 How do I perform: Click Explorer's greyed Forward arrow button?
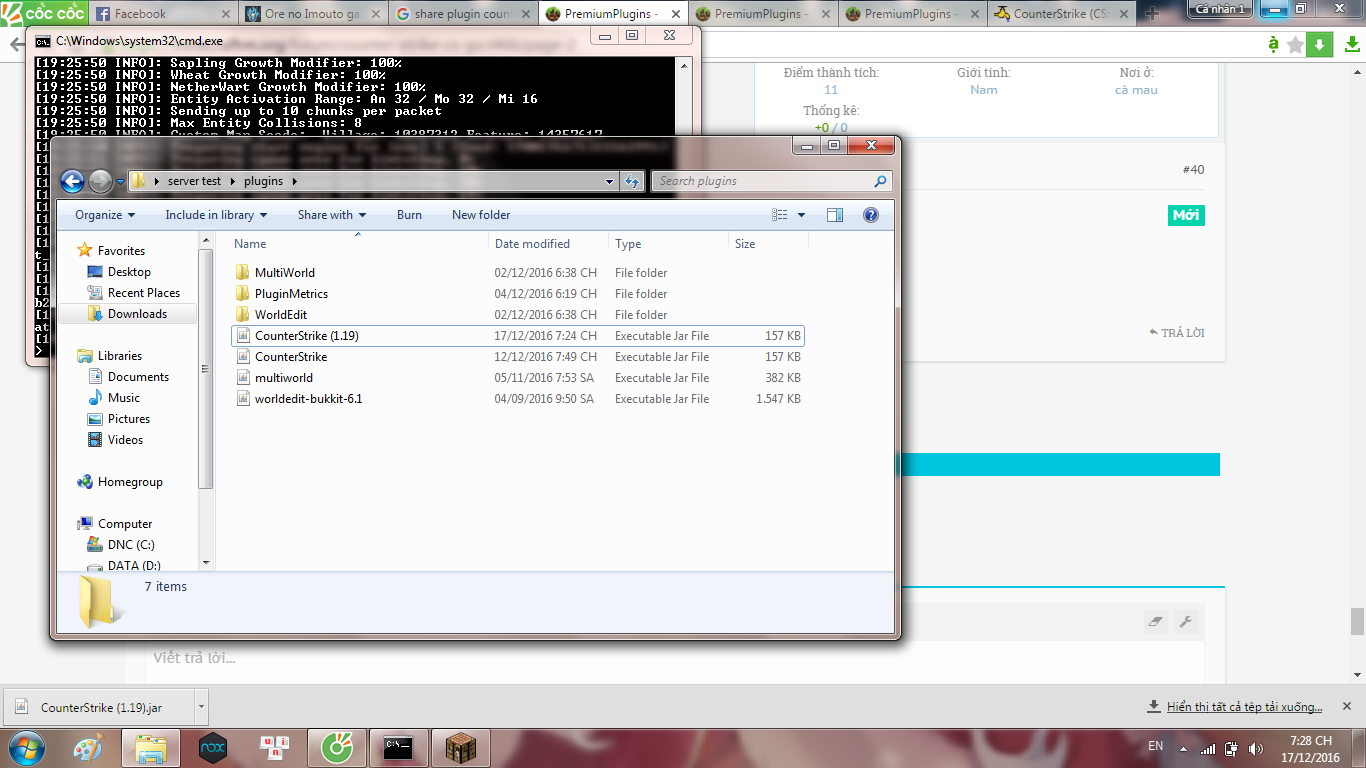coord(100,181)
